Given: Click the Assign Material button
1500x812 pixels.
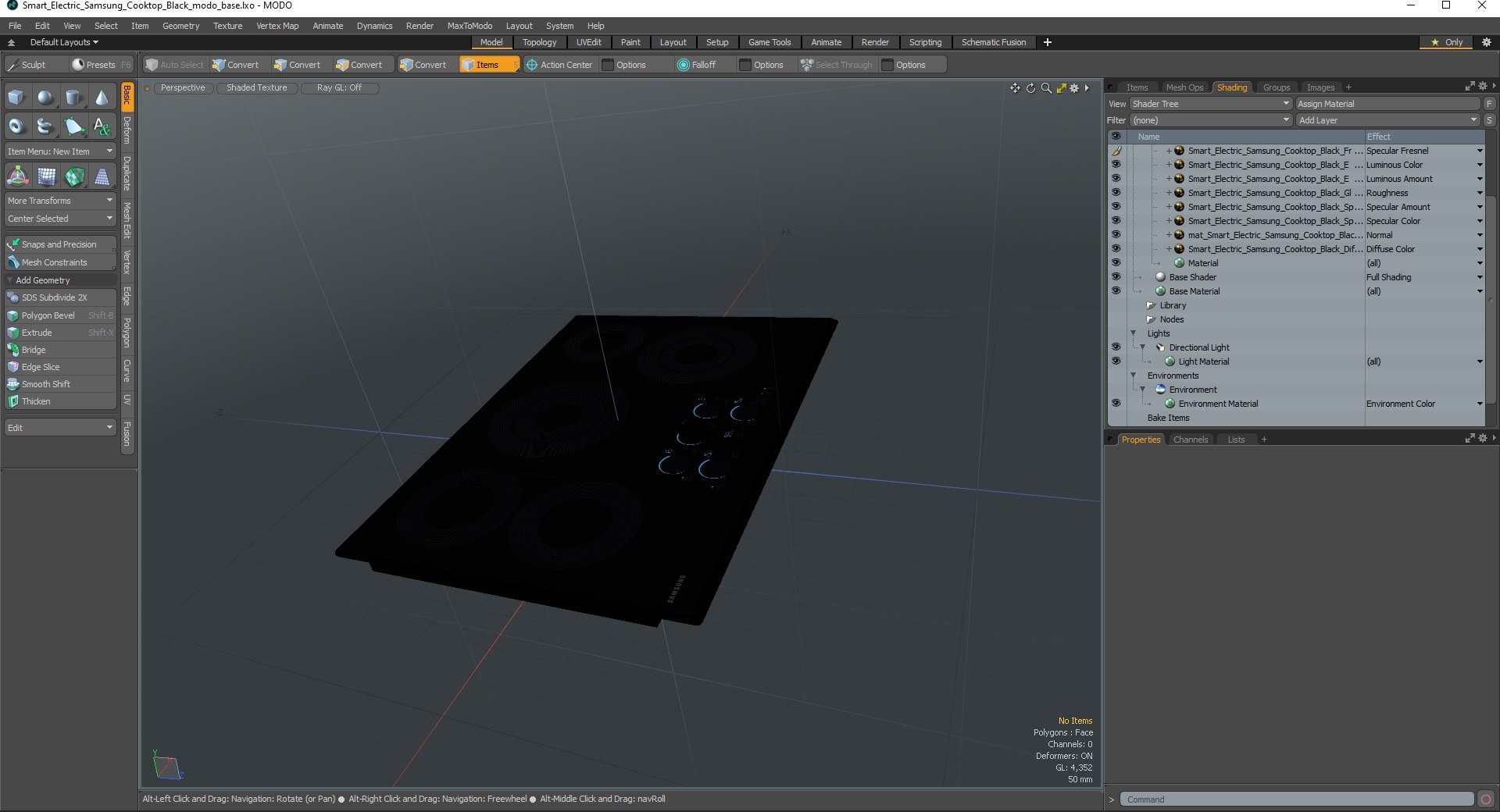Looking at the screenshot, I should [x=1388, y=104].
